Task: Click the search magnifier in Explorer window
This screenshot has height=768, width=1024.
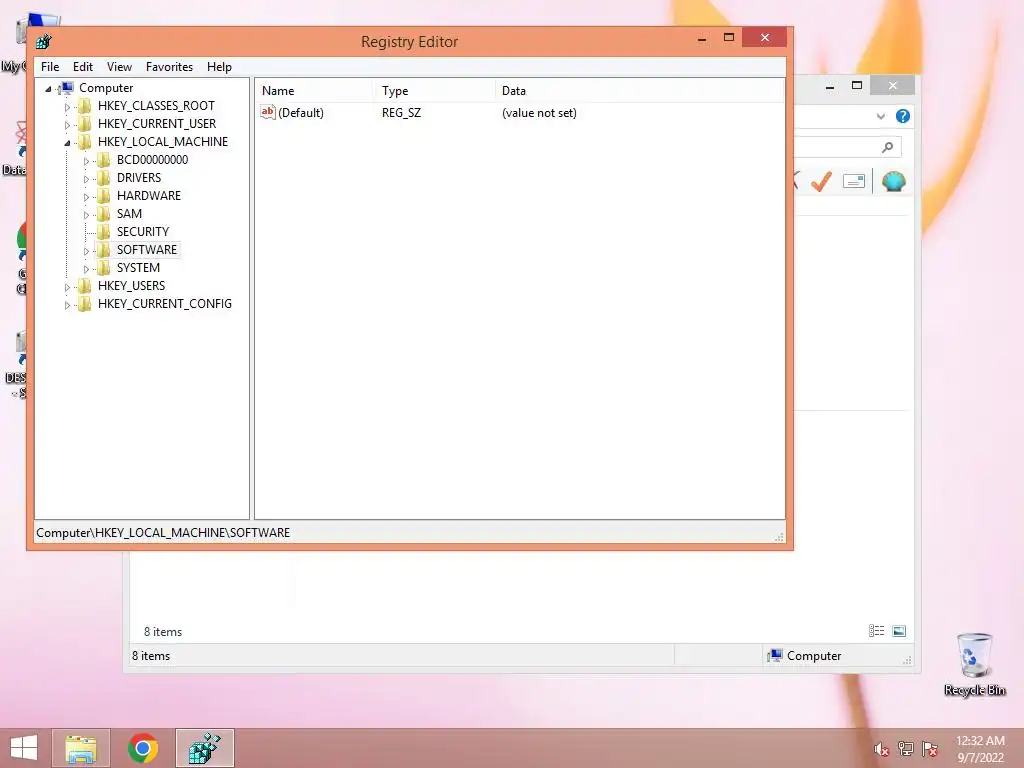Action: tap(888, 148)
